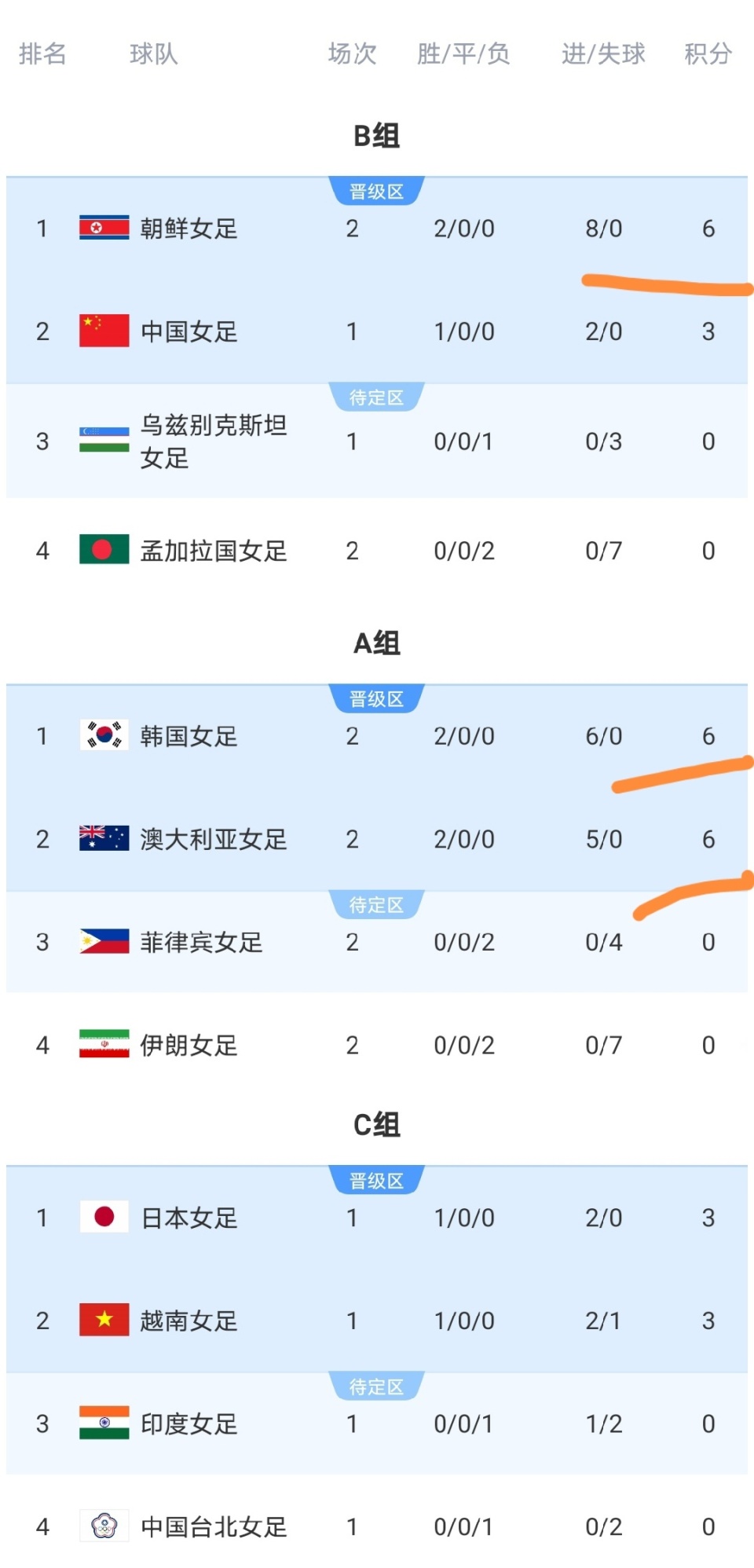Tap the B组 group heading

377,136
